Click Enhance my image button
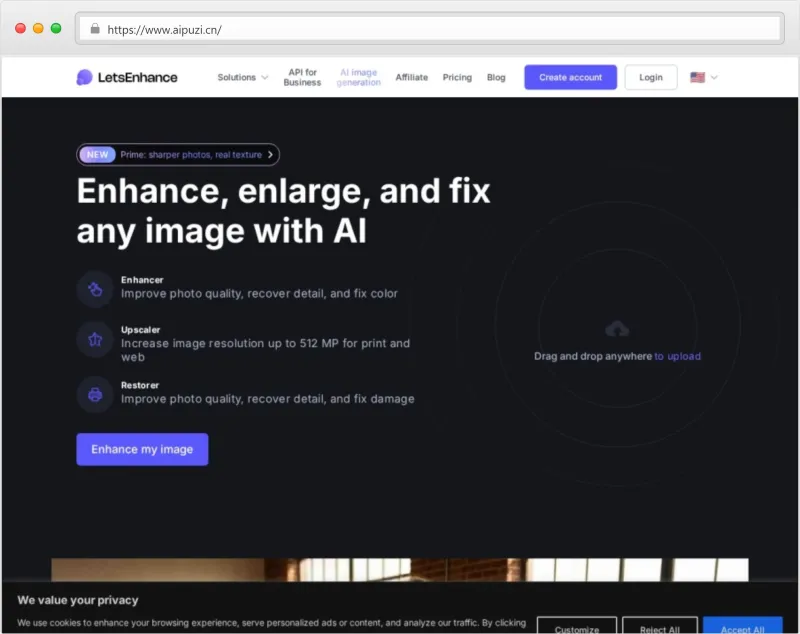The image size is (800, 634). tap(142, 449)
